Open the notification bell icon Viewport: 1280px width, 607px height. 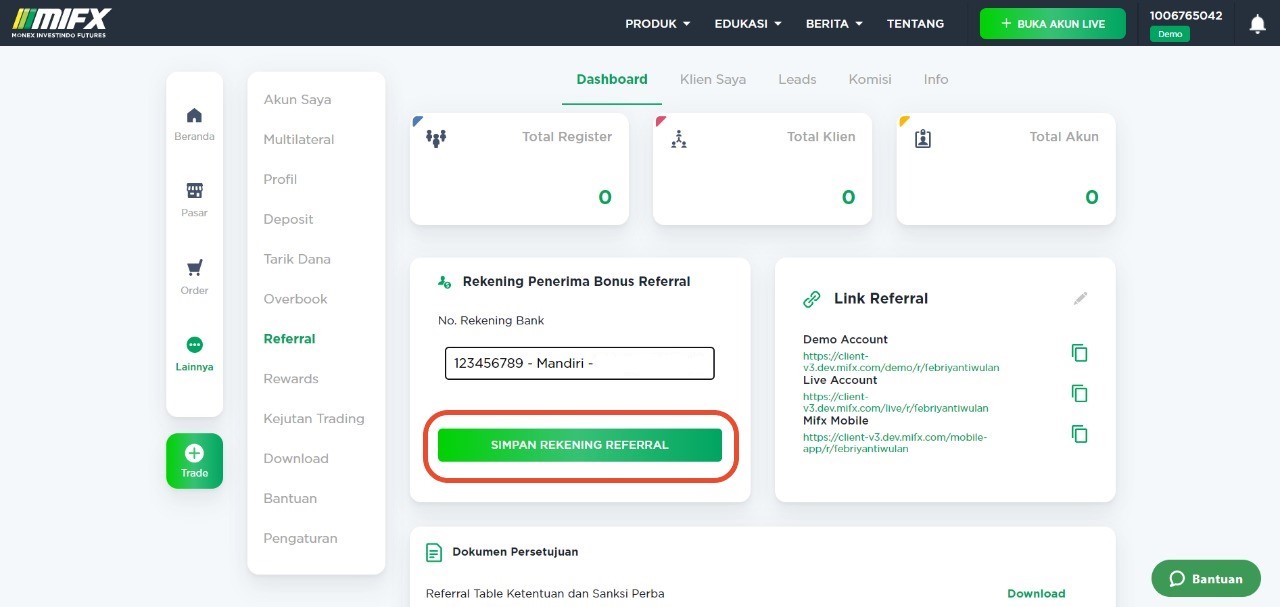(1258, 24)
